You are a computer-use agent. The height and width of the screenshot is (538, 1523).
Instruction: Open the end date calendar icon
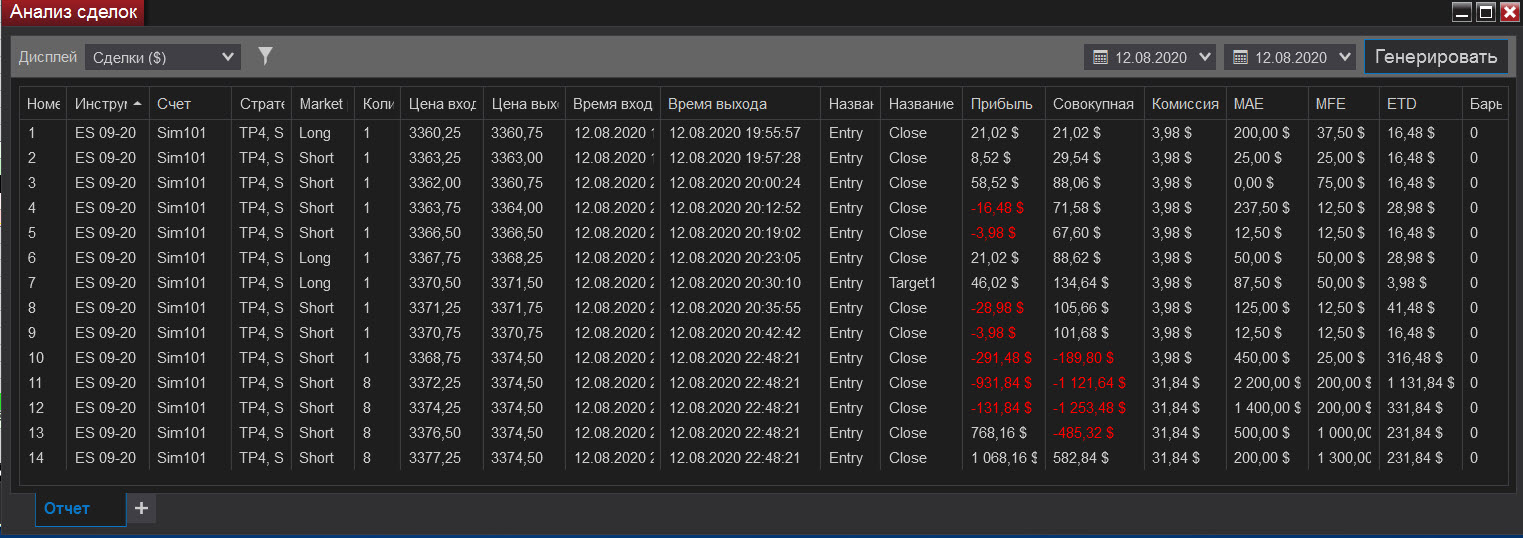coord(1240,57)
